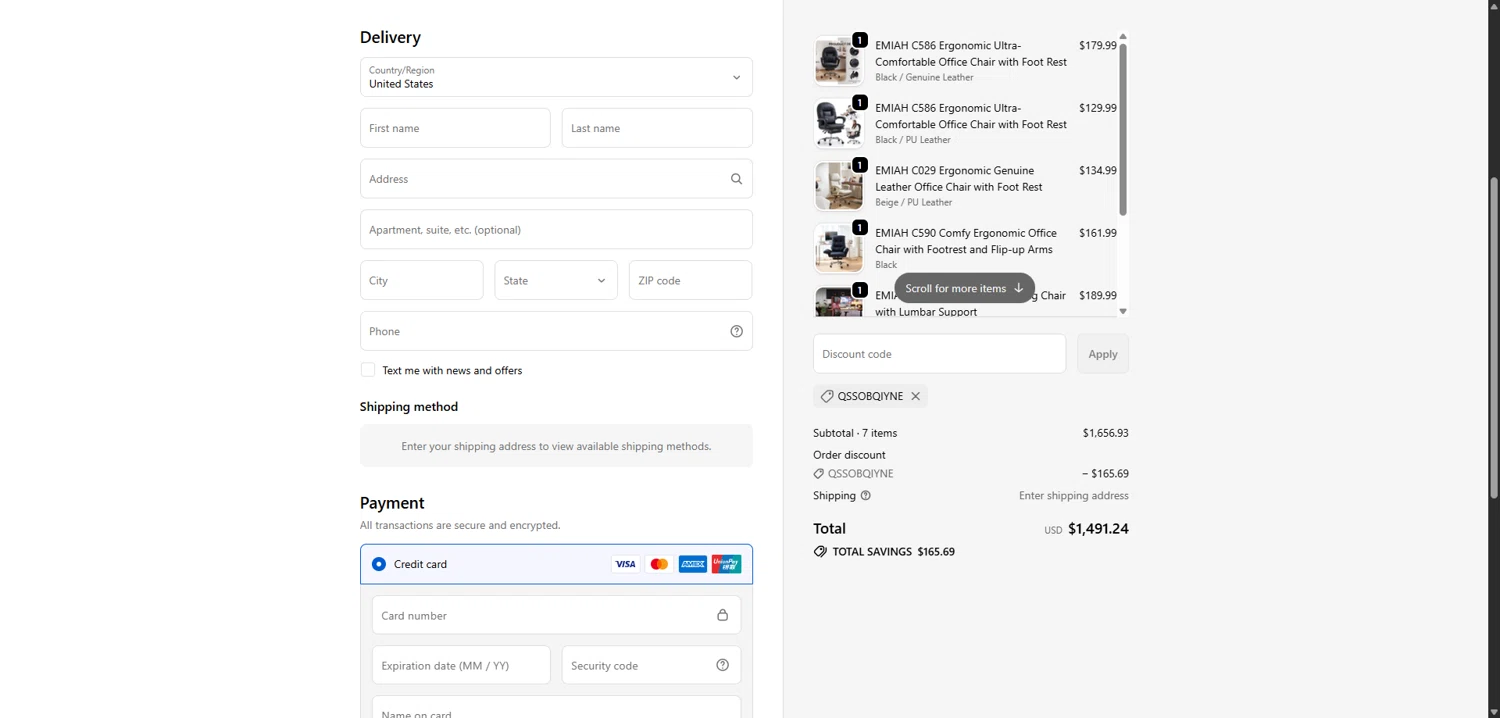Click the Beige / PU Leather variant text
1500x718 pixels.
pyautogui.click(x=913, y=202)
